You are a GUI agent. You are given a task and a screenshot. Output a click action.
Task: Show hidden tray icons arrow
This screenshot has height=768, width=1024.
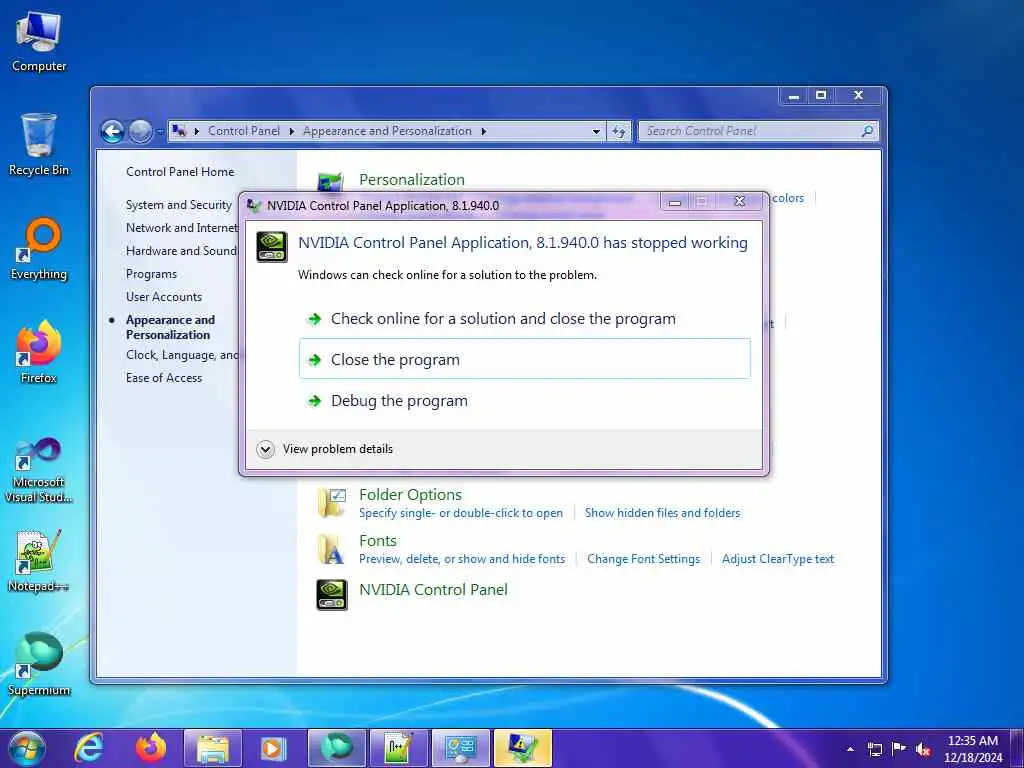coord(850,749)
